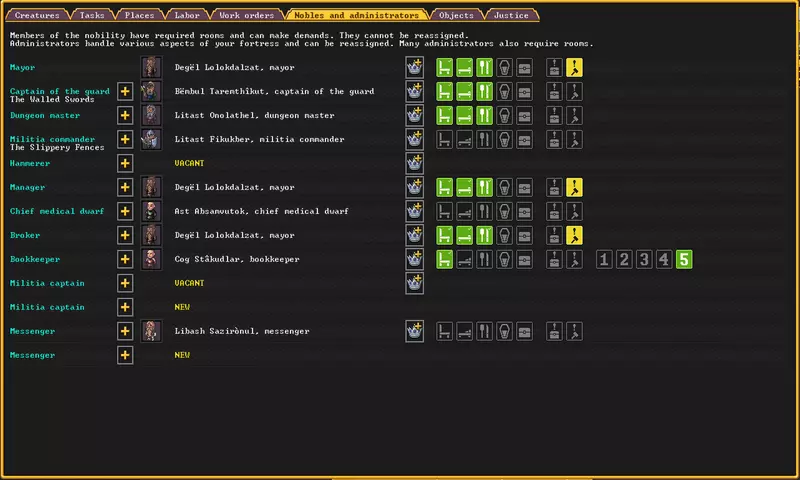Open the Places tab

coord(139,15)
